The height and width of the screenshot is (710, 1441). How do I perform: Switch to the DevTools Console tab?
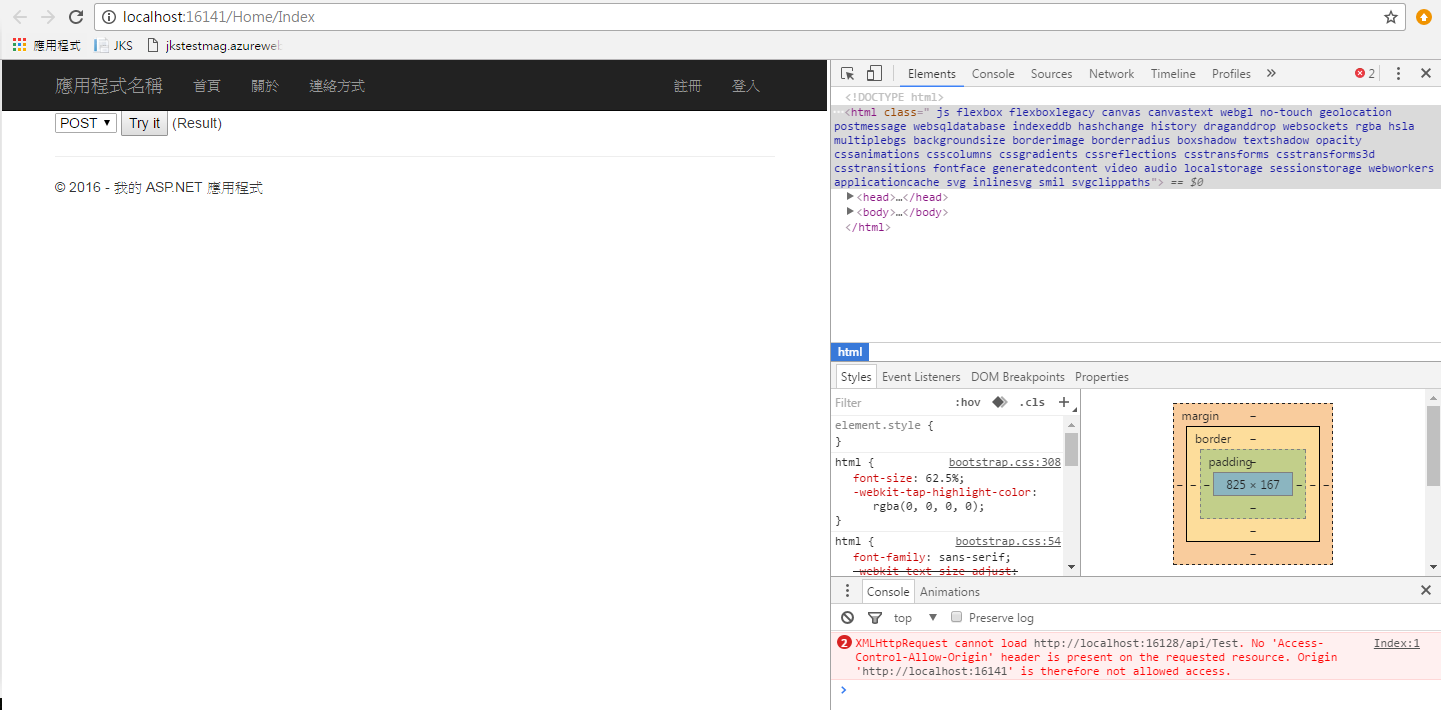[993, 74]
